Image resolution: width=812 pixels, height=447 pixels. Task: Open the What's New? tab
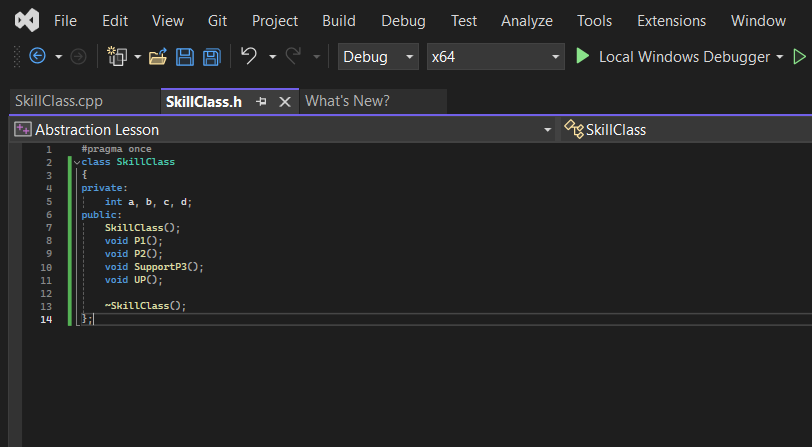click(347, 101)
